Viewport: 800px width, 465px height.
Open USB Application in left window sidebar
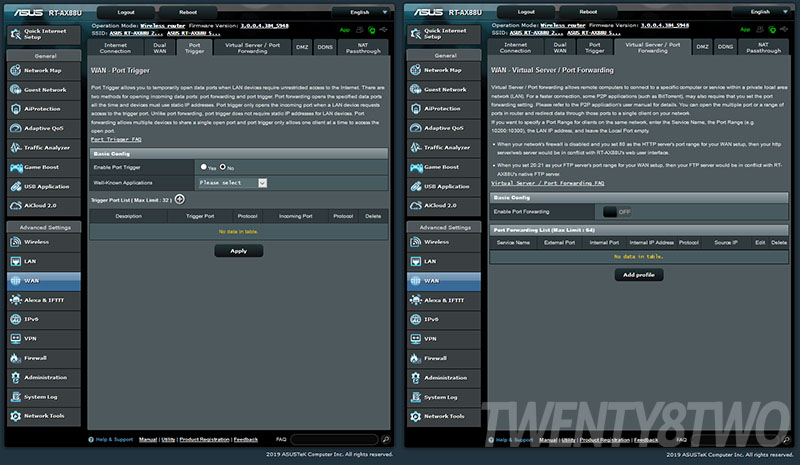click(x=44, y=187)
